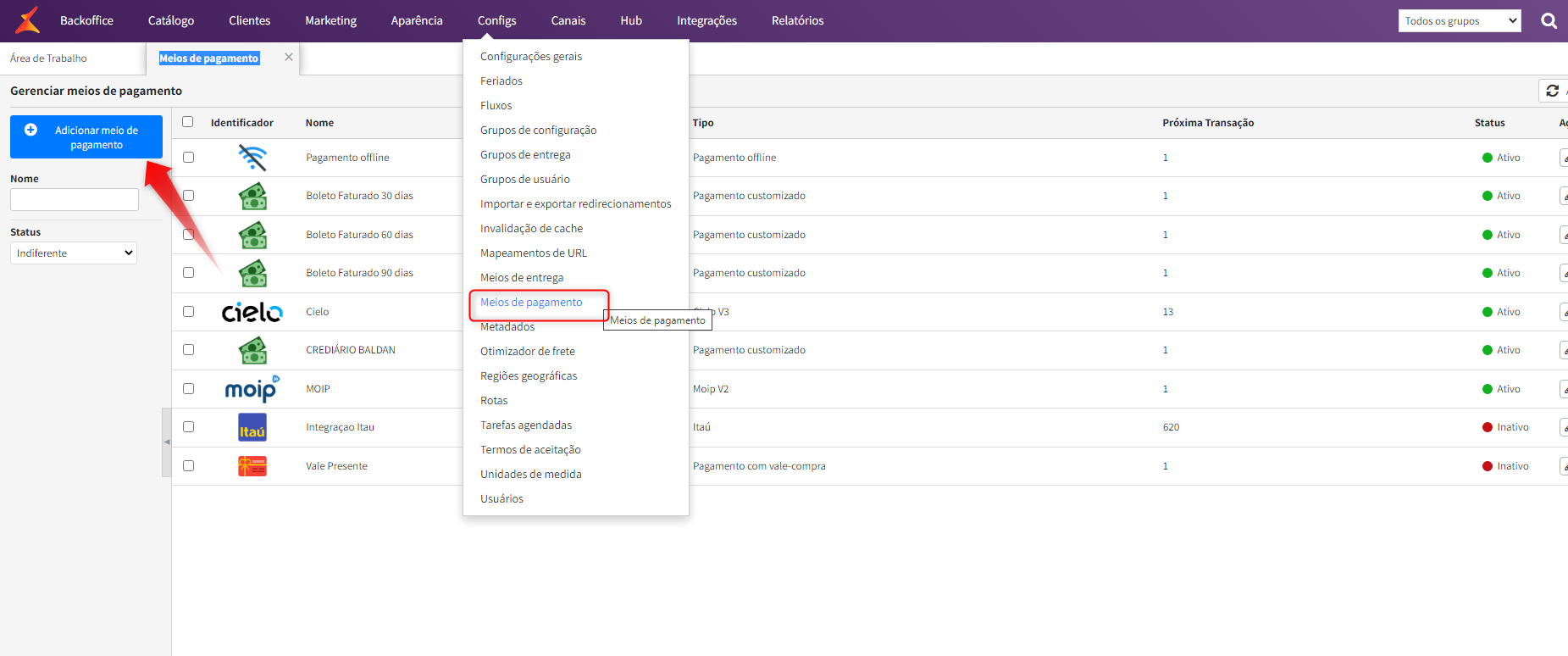Open the Hub menu

click(631, 20)
